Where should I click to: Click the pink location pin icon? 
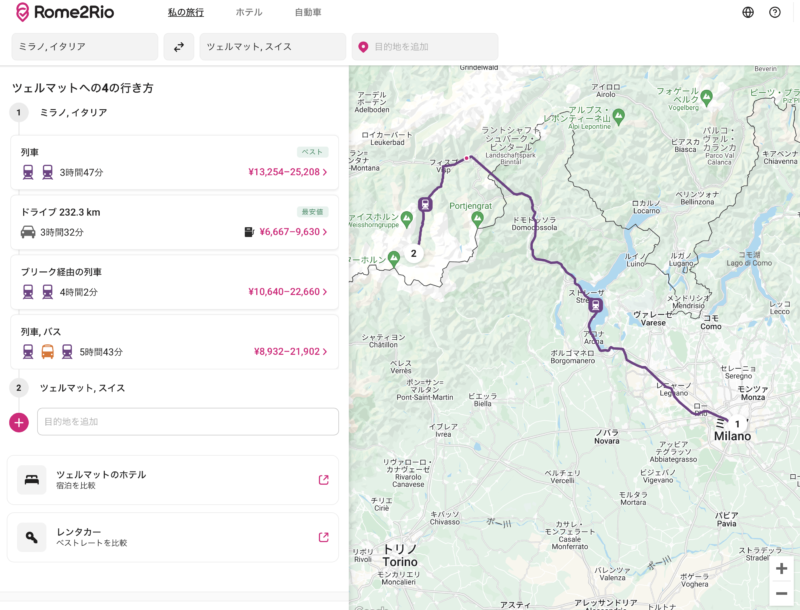point(363,47)
